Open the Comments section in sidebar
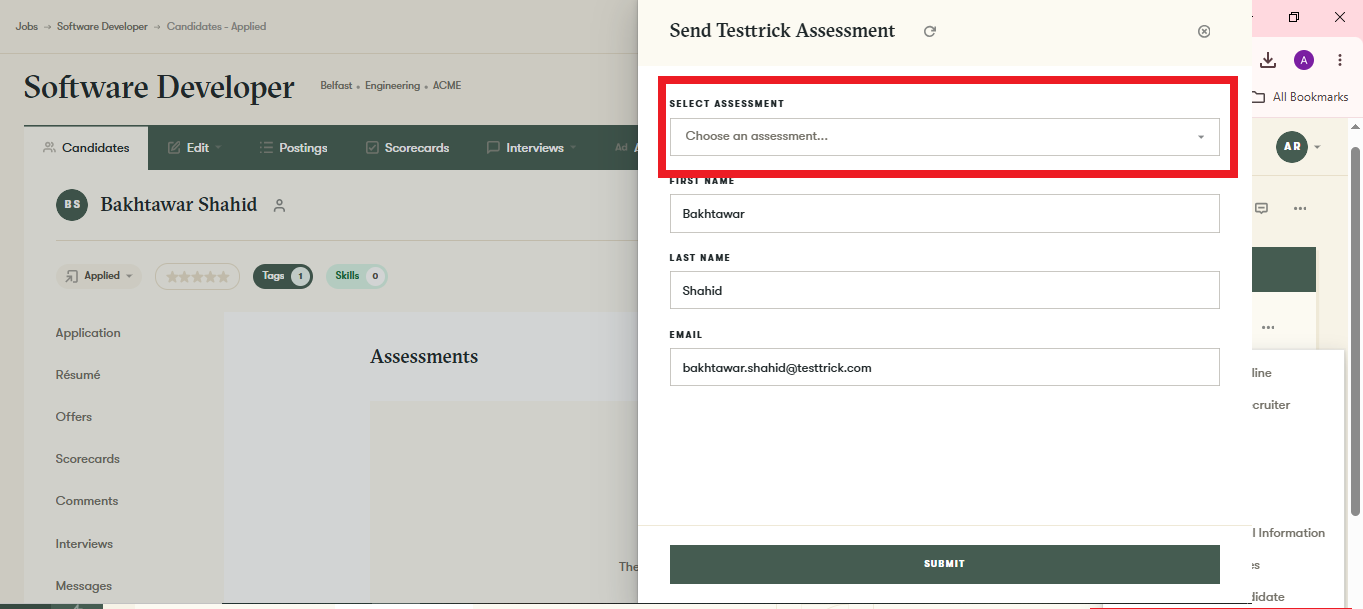The image size is (1363, 609). 87,501
